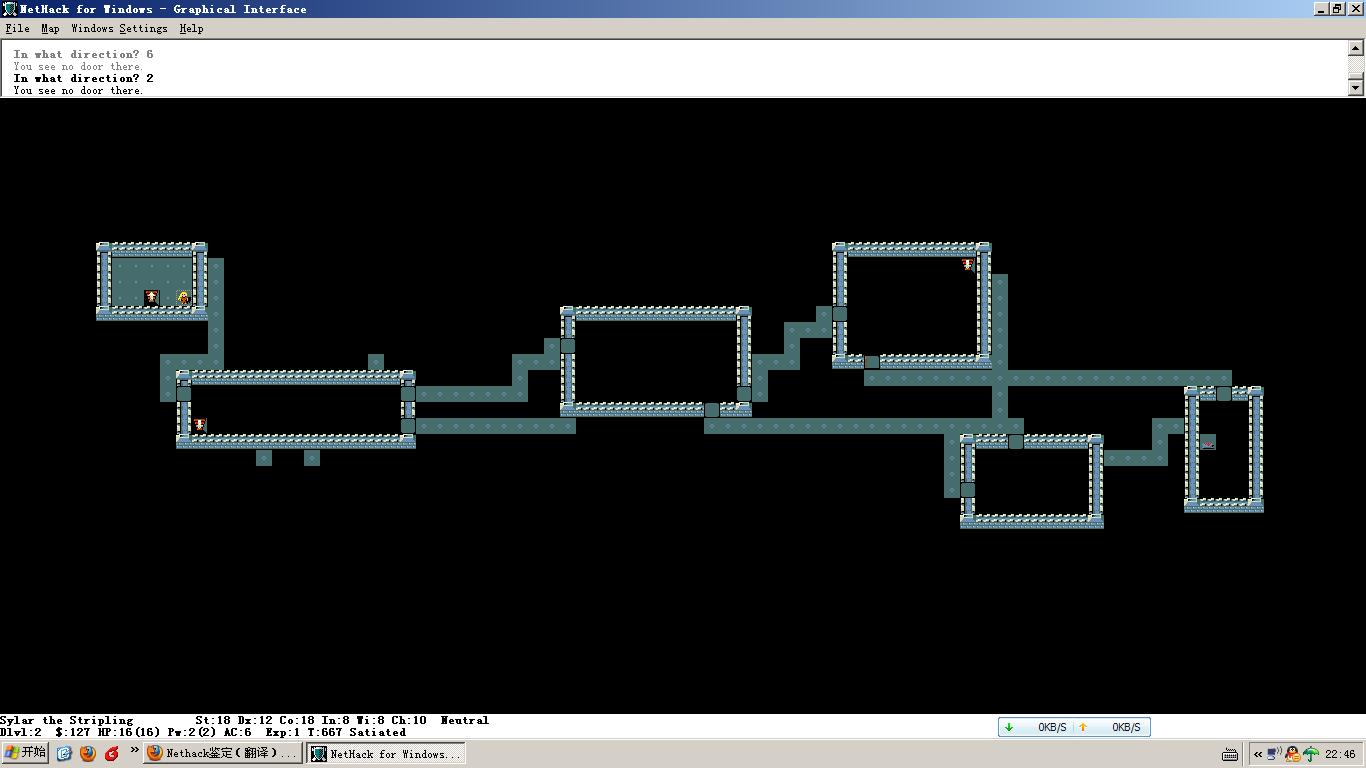Click the Windows Start button
The height and width of the screenshot is (768, 1366).
[x=25, y=753]
